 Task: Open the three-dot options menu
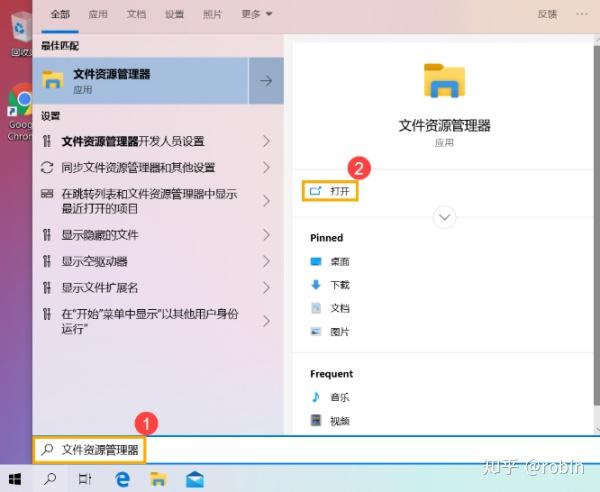582,14
